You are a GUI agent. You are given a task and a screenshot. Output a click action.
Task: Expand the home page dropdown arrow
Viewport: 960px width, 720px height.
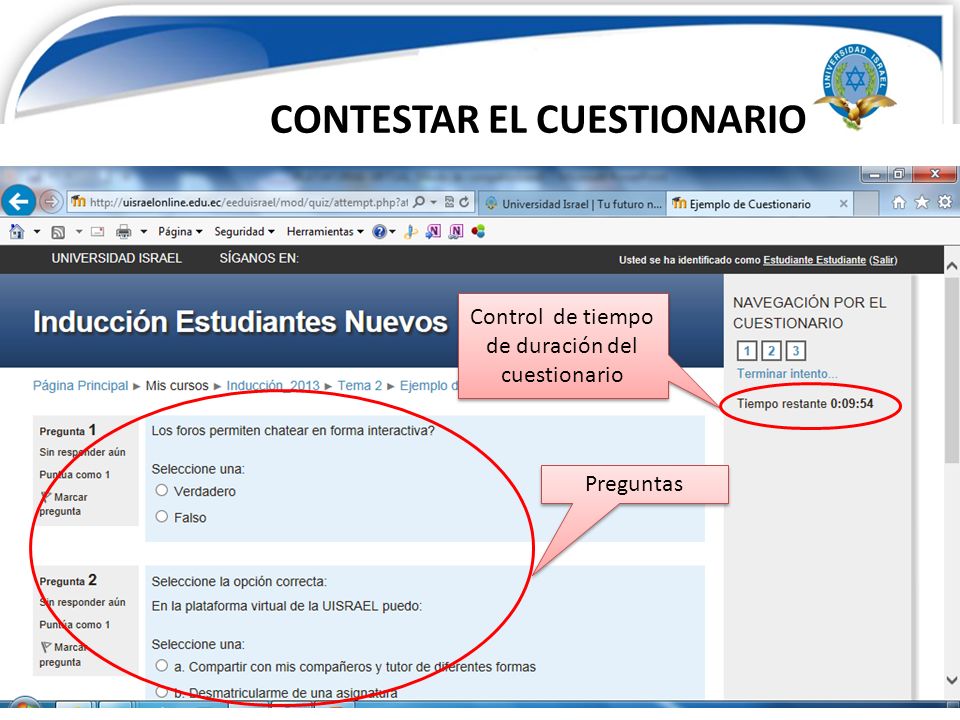tap(37, 231)
